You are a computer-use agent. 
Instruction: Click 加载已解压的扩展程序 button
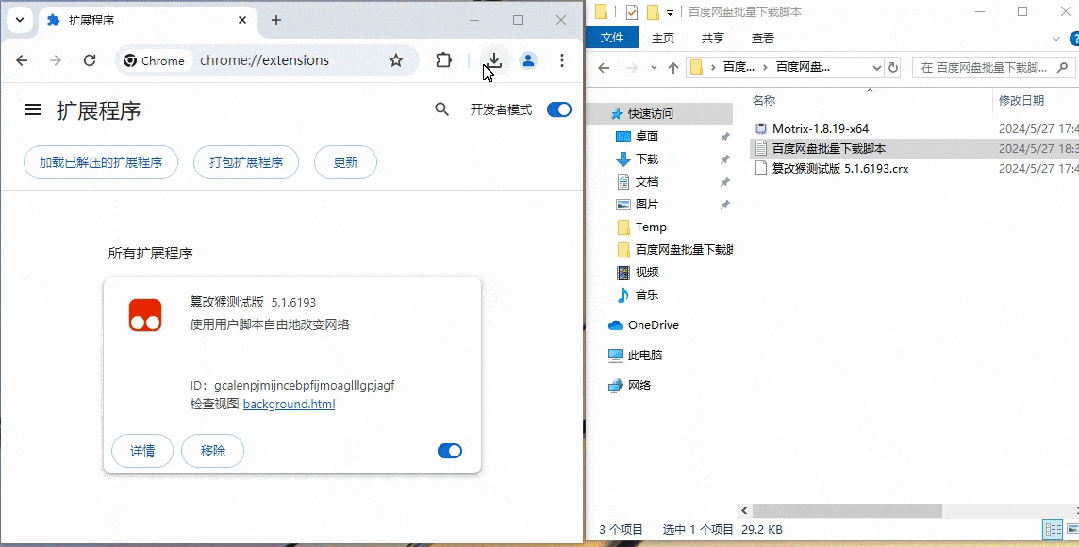(x=100, y=162)
